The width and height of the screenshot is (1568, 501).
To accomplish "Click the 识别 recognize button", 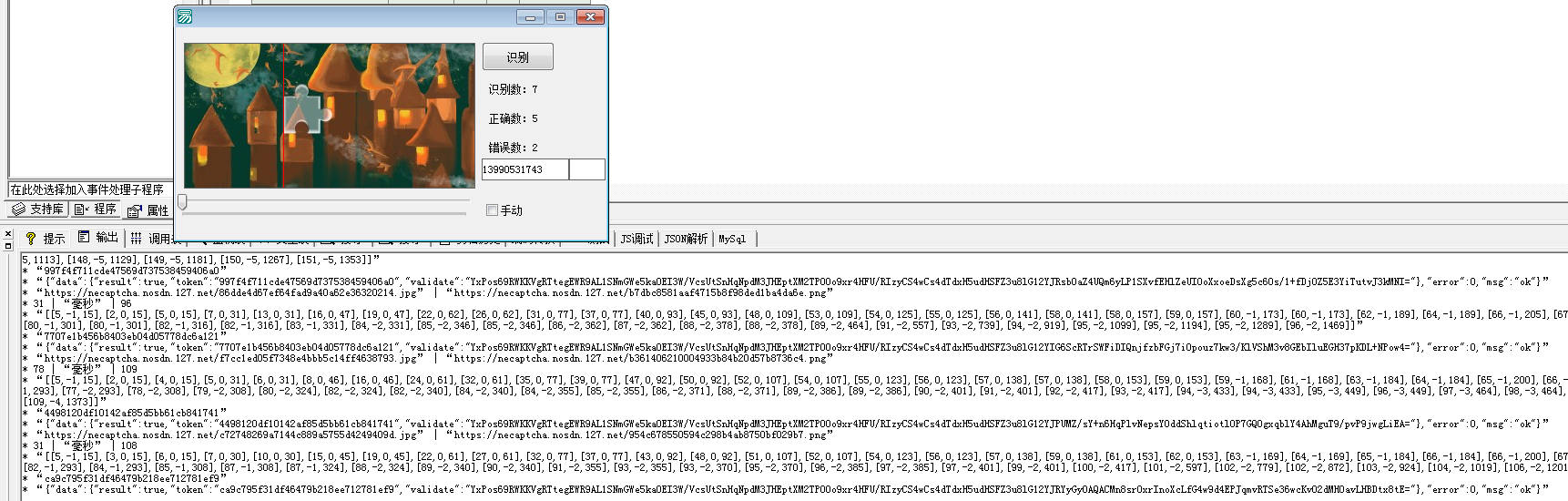I will coord(517,56).
